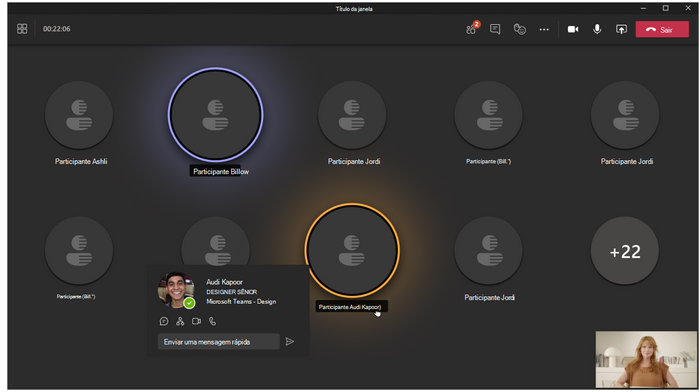Image resolution: width=700 pixels, height=392 pixels.
Task: Send the quick message arrow icon
Action: [x=290, y=342]
